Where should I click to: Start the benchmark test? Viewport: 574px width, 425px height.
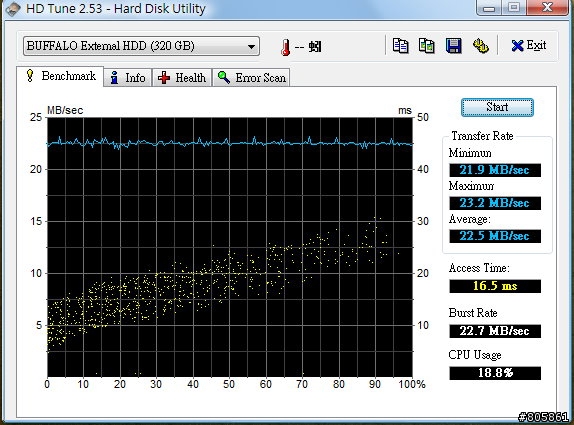pyautogui.click(x=497, y=107)
